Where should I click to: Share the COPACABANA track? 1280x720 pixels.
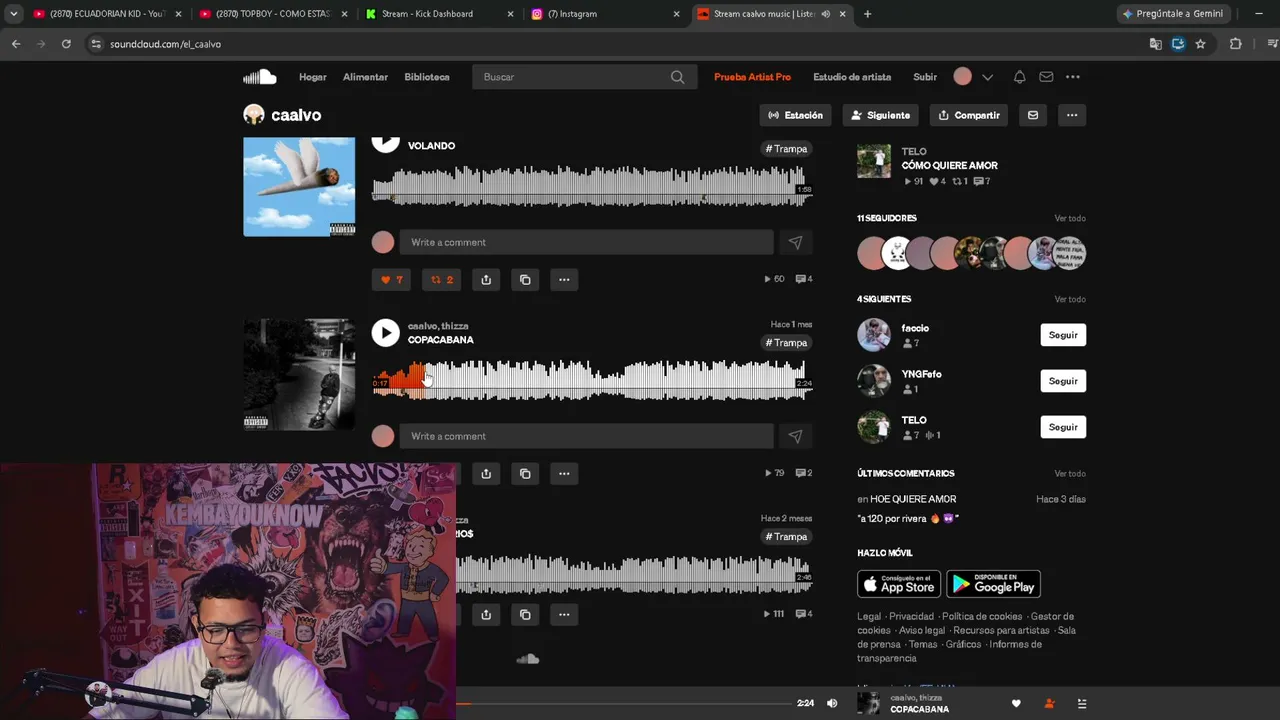coord(486,473)
